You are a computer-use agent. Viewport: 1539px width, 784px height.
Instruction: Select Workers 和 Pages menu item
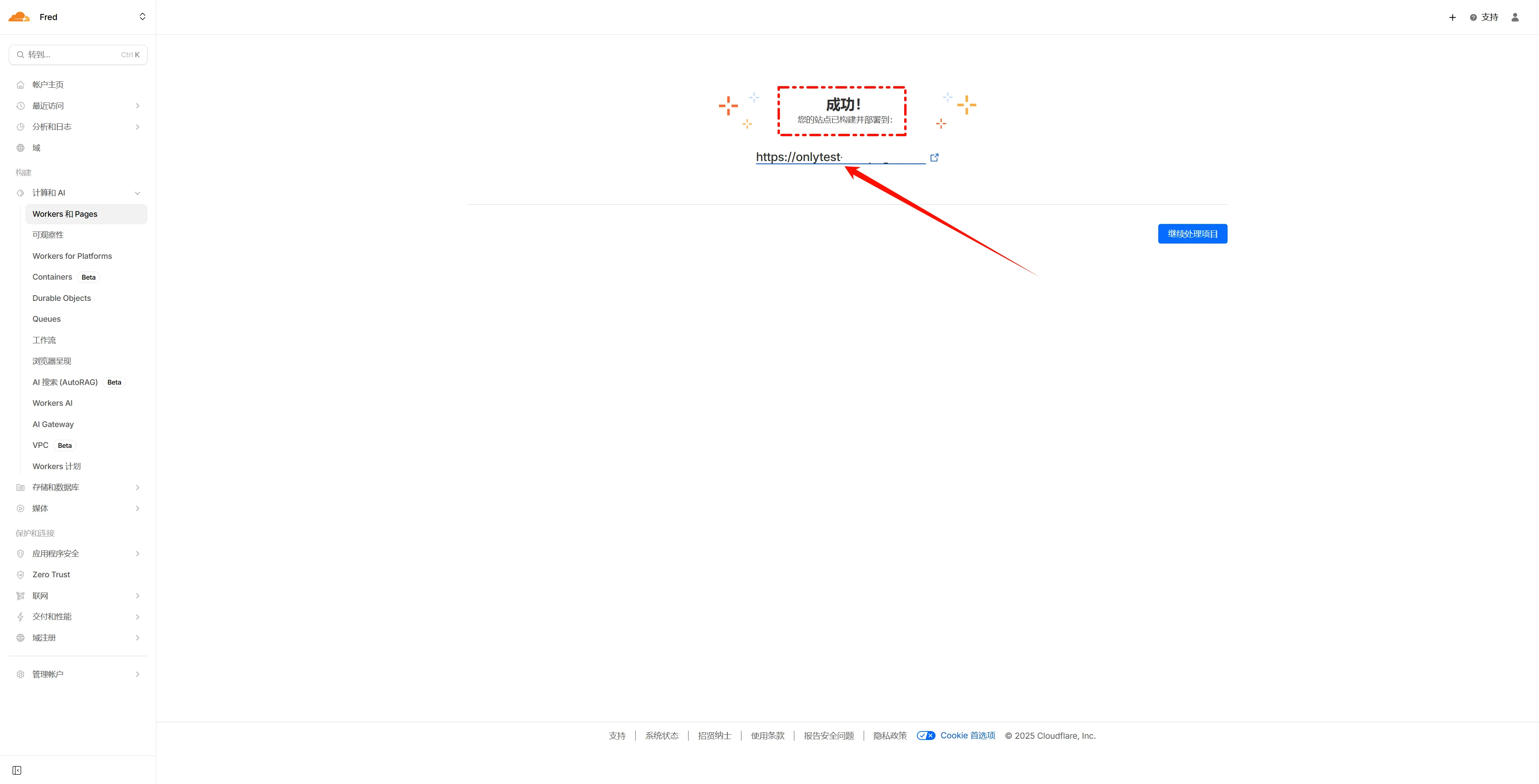[x=65, y=214]
